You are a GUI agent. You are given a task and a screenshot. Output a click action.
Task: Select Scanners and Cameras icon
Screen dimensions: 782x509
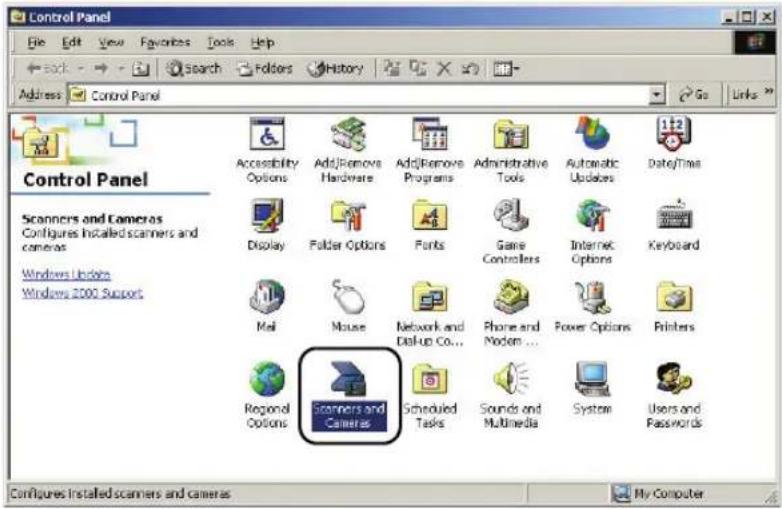tap(348, 395)
